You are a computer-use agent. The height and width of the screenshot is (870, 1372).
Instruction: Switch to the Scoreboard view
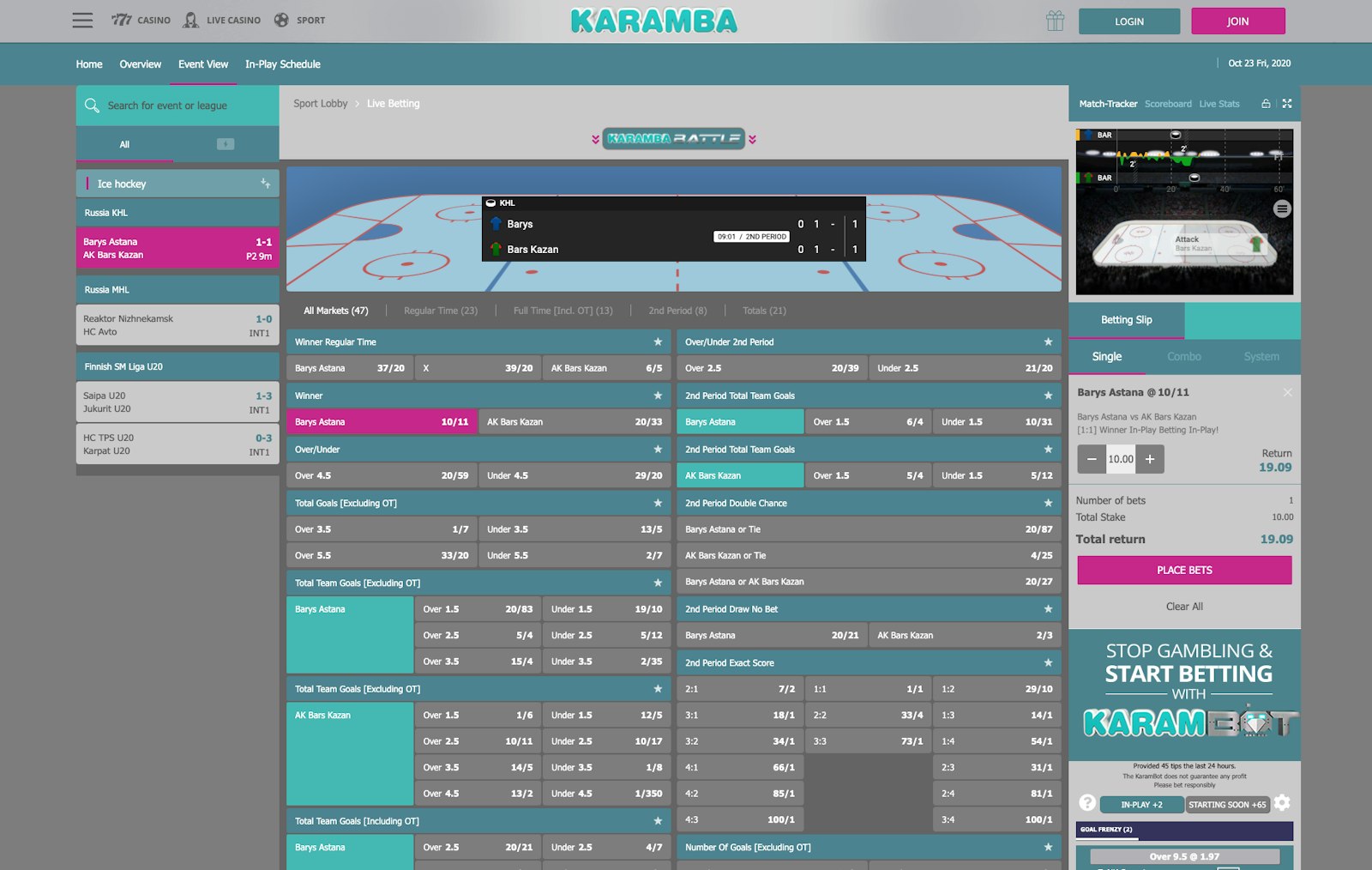(x=1168, y=103)
